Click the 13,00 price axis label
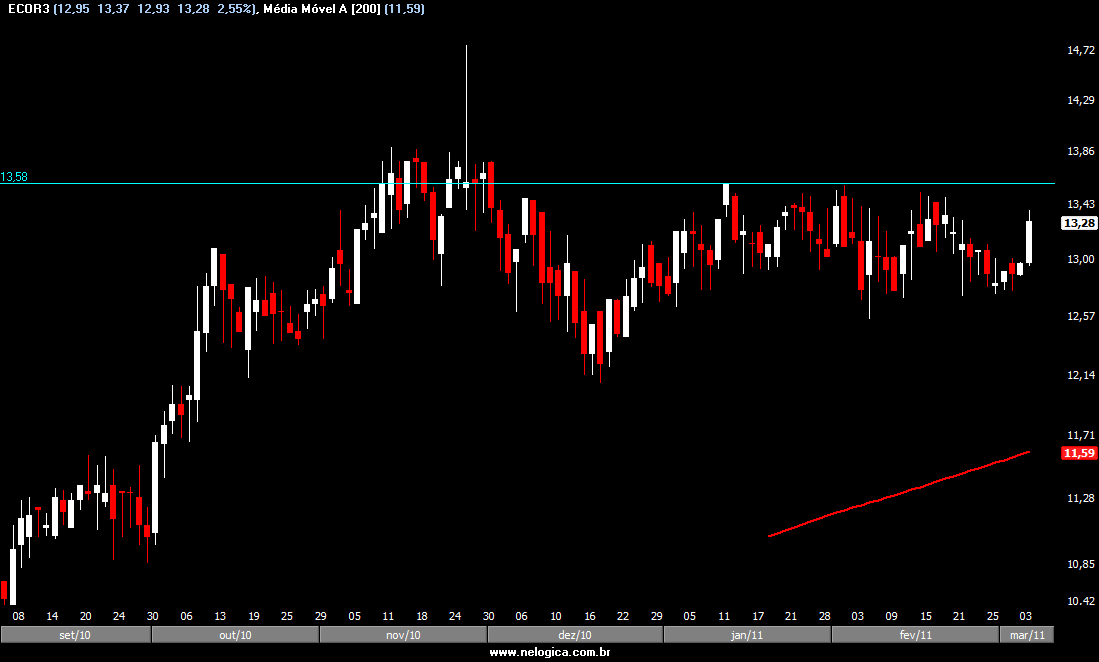 coord(1081,259)
